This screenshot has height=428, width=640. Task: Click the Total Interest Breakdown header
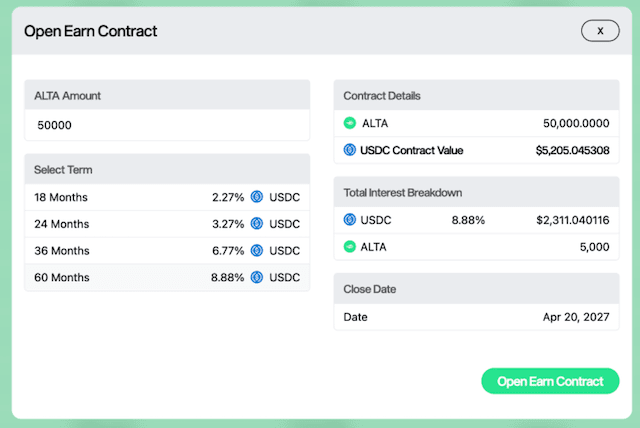pyautogui.click(x=476, y=192)
